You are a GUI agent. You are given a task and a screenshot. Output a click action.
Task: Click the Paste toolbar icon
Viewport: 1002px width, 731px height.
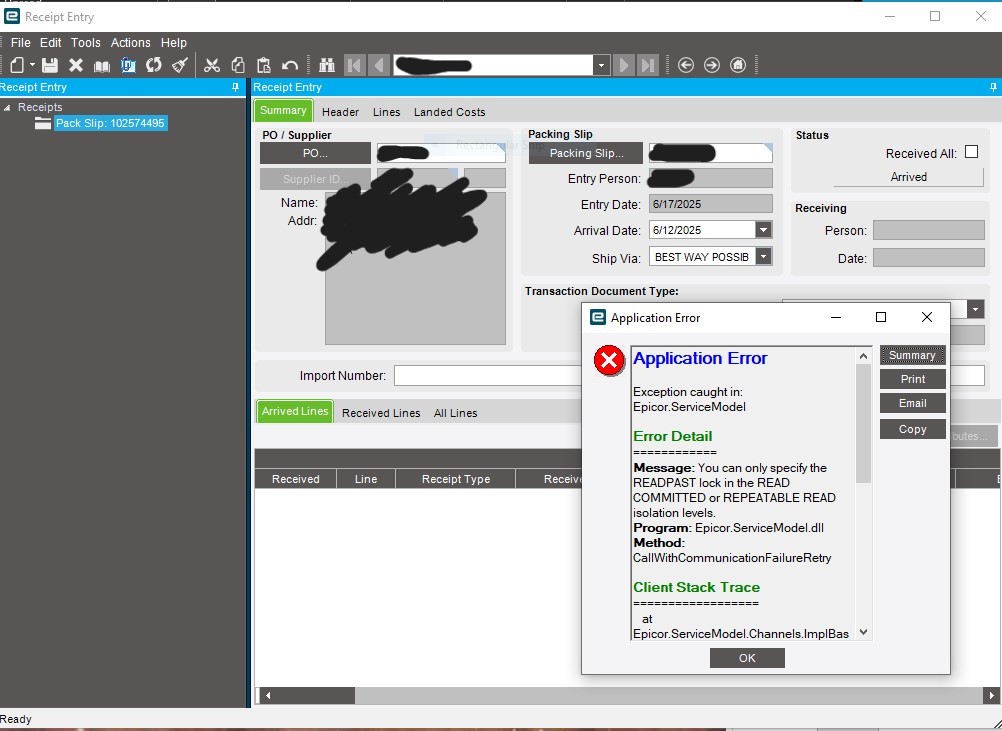(262, 65)
